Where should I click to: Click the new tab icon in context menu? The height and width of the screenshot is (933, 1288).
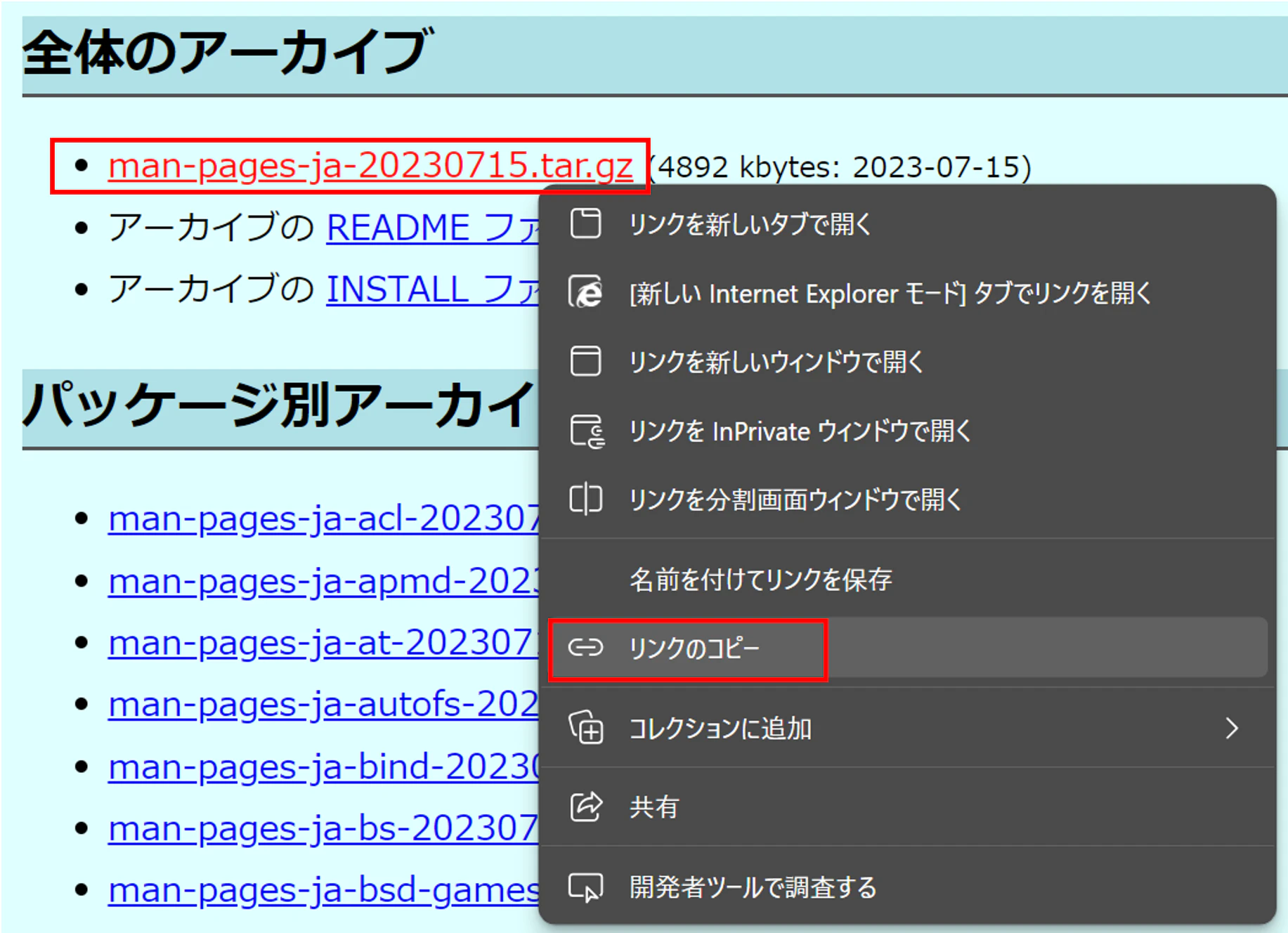click(x=585, y=224)
